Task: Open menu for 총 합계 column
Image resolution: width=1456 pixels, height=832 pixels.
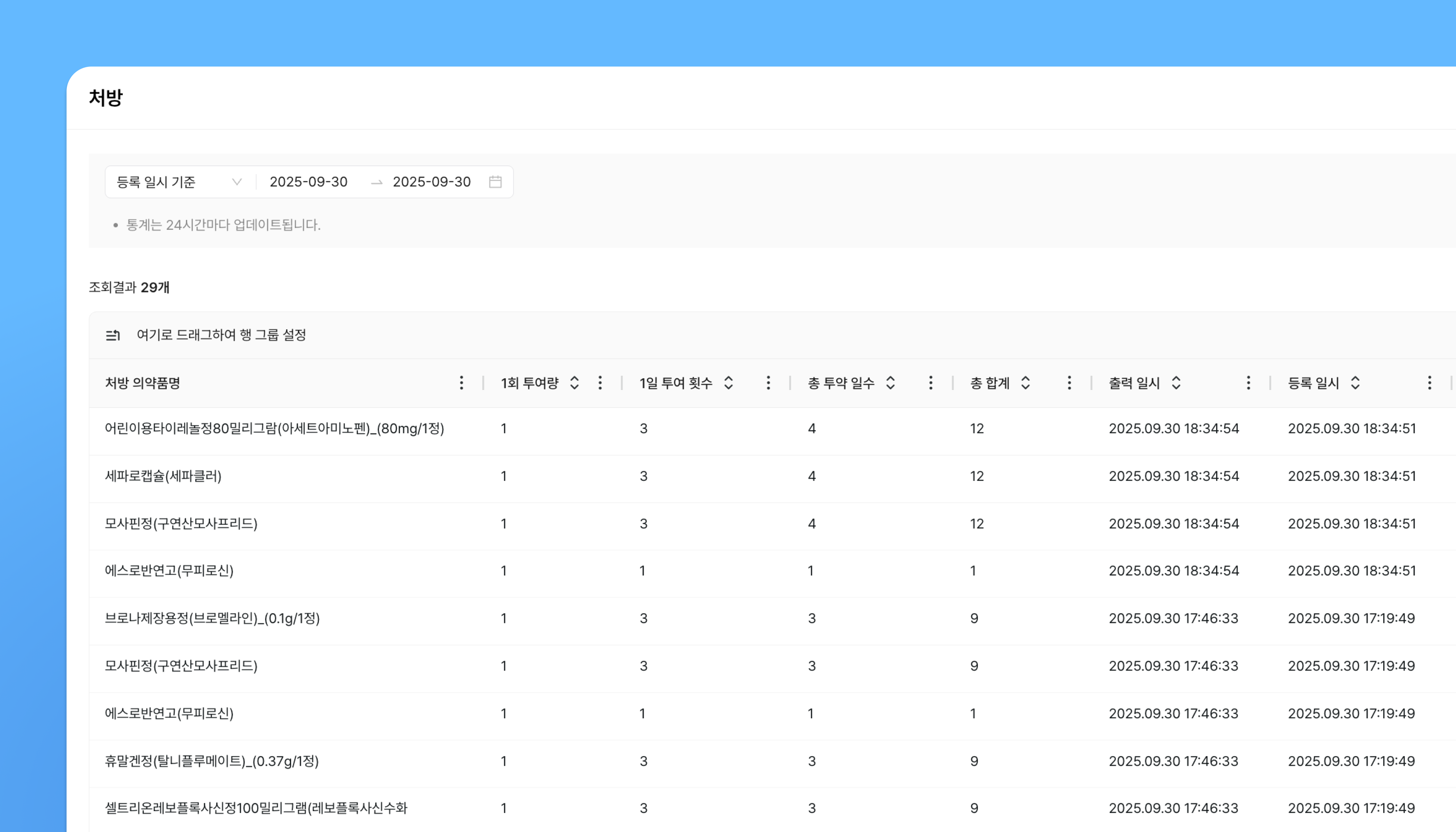Action: 1069,383
